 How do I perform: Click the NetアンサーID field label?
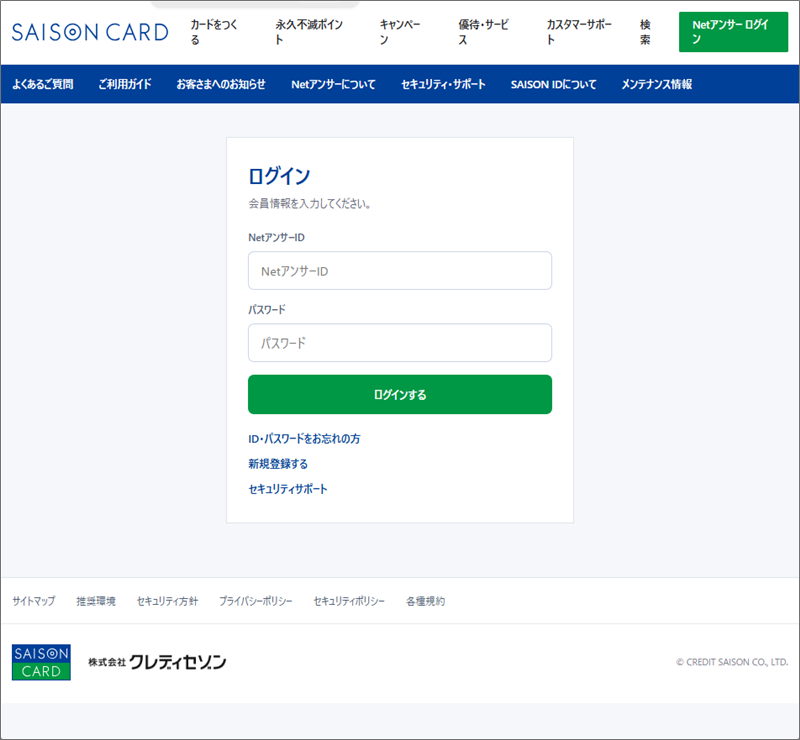pos(277,237)
